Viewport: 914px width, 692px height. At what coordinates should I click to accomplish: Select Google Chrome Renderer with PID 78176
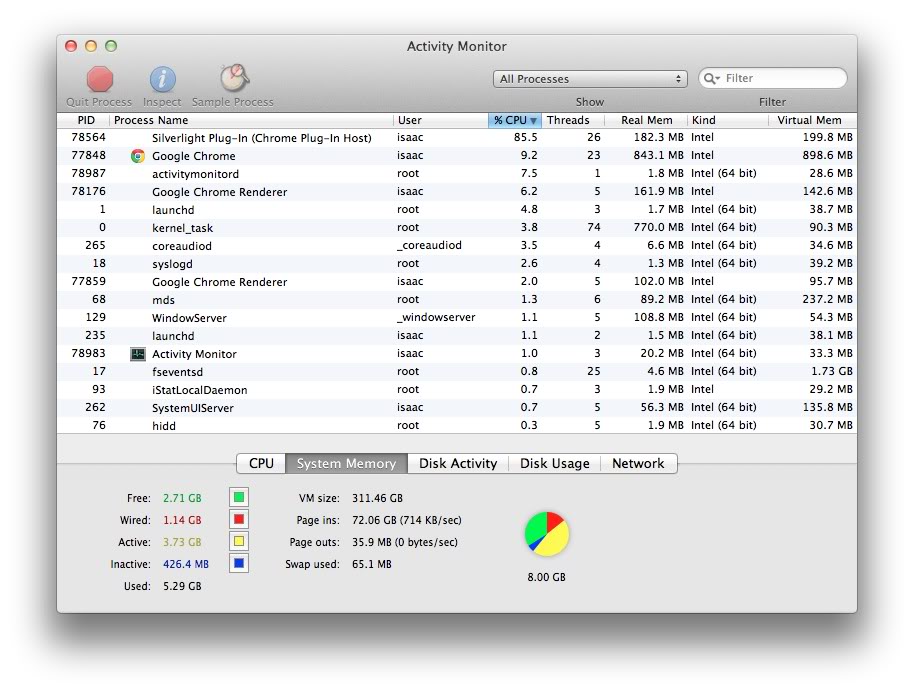pos(457,192)
